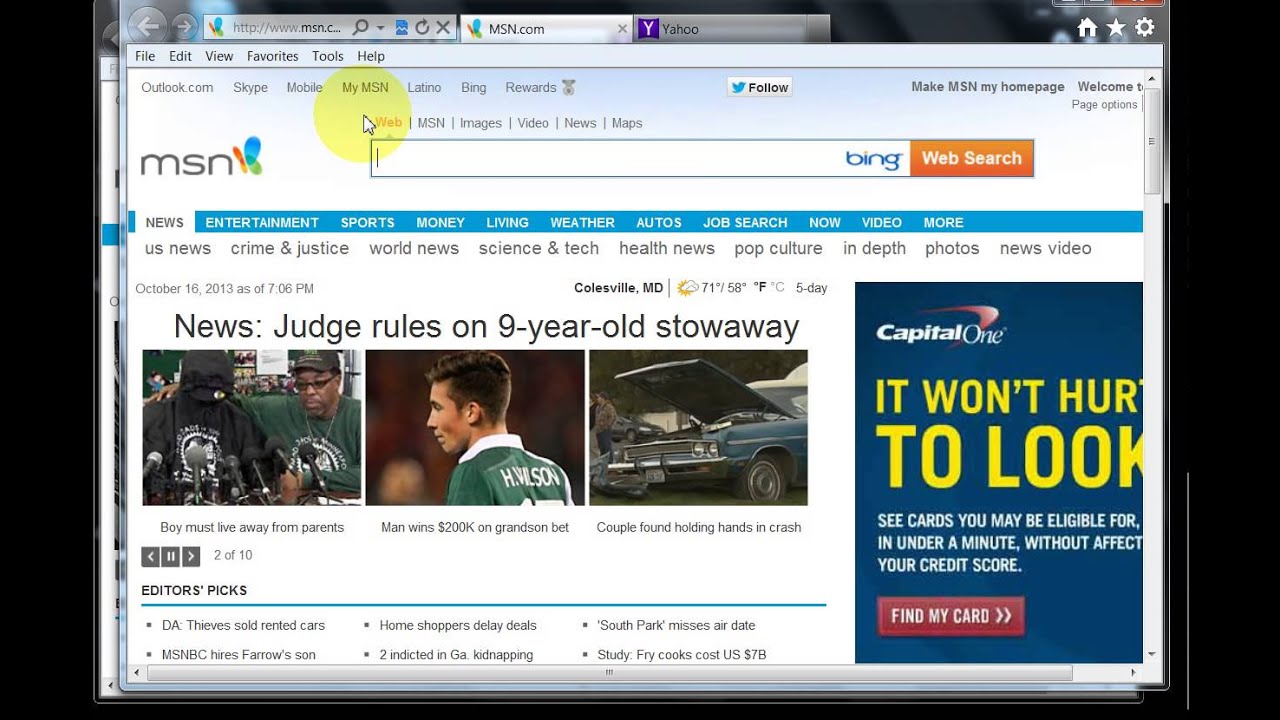The width and height of the screenshot is (1280, 720).
Task: Click the search magnifier in address bar
Action: pos(361,28)
